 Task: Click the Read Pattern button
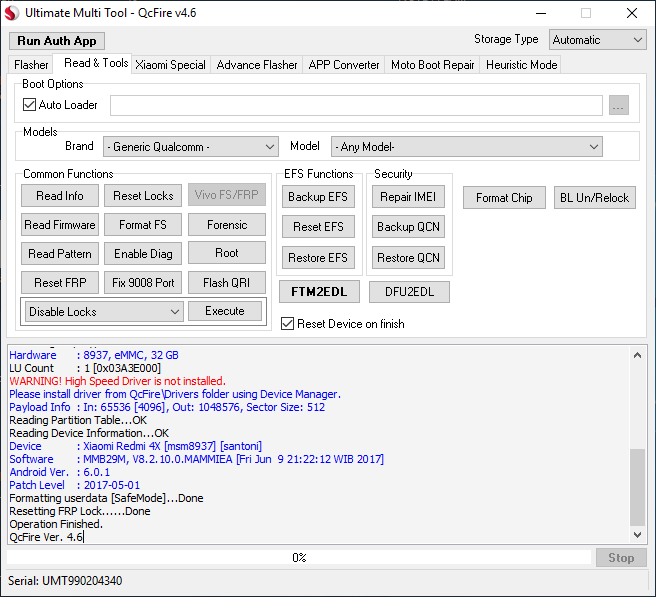(60, 254)
